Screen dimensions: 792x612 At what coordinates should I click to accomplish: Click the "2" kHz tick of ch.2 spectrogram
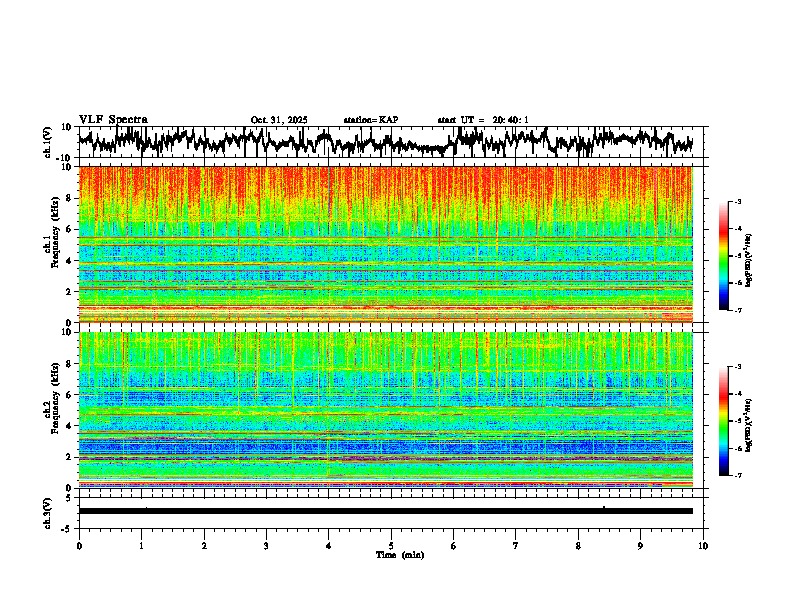70,457
